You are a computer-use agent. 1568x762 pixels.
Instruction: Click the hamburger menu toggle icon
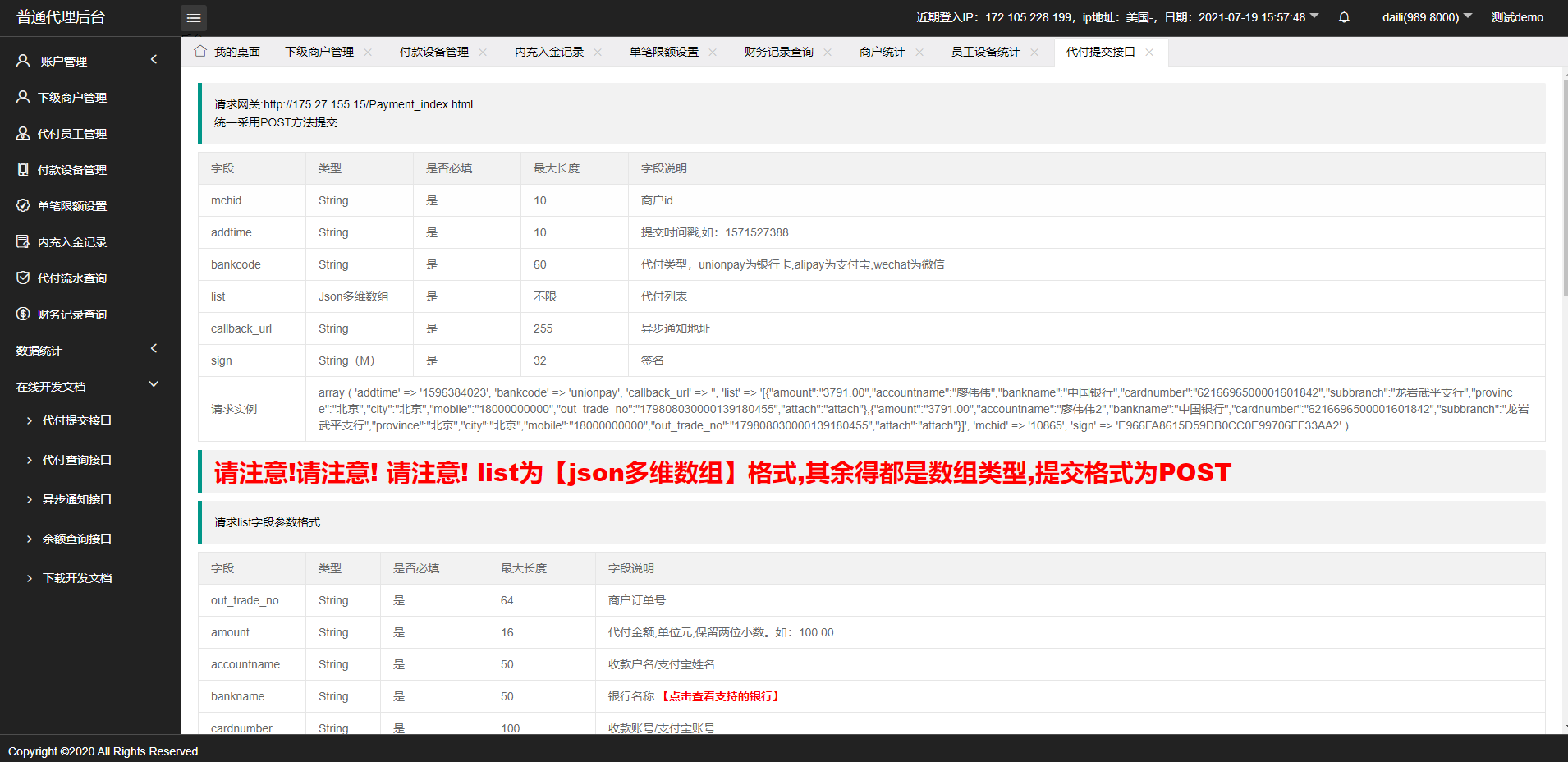tap(194, 17)
